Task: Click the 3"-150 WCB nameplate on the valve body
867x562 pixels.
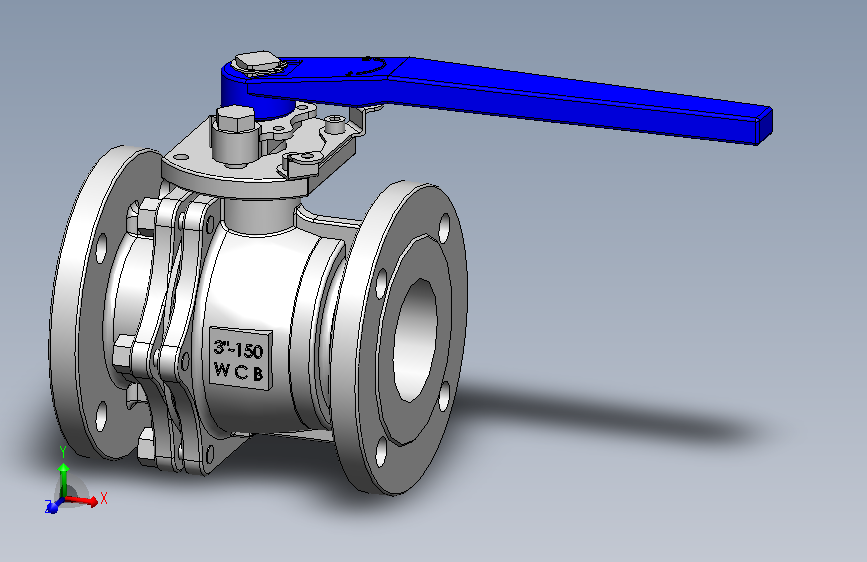Action: [241, 358]
